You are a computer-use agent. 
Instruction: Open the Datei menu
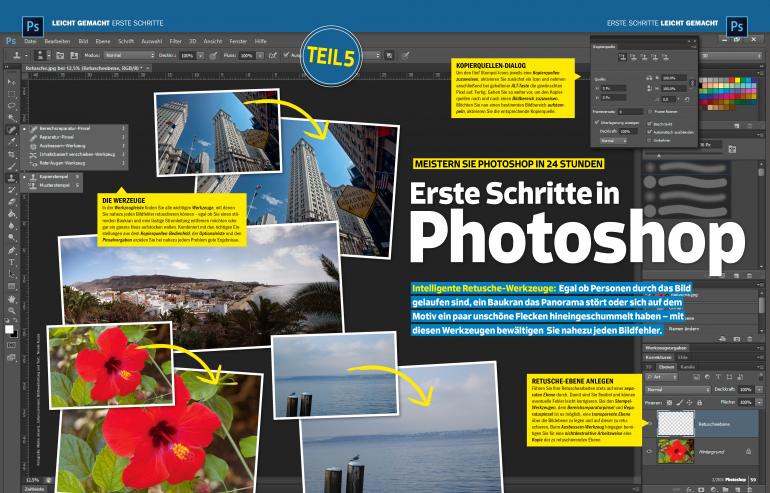(30, 41)
